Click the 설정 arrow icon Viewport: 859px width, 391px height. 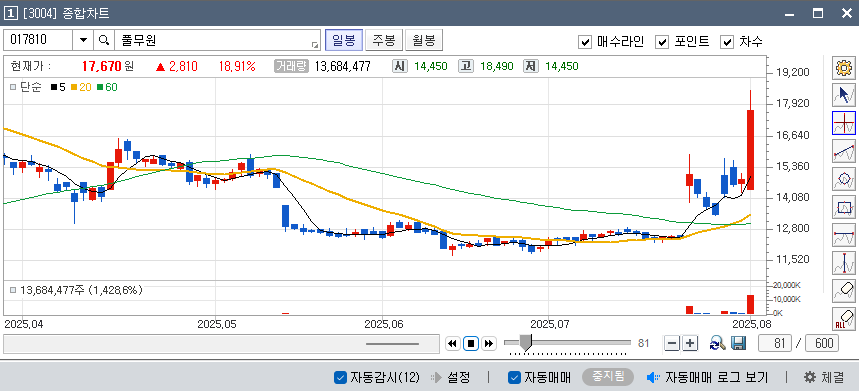tap(436, 377)
